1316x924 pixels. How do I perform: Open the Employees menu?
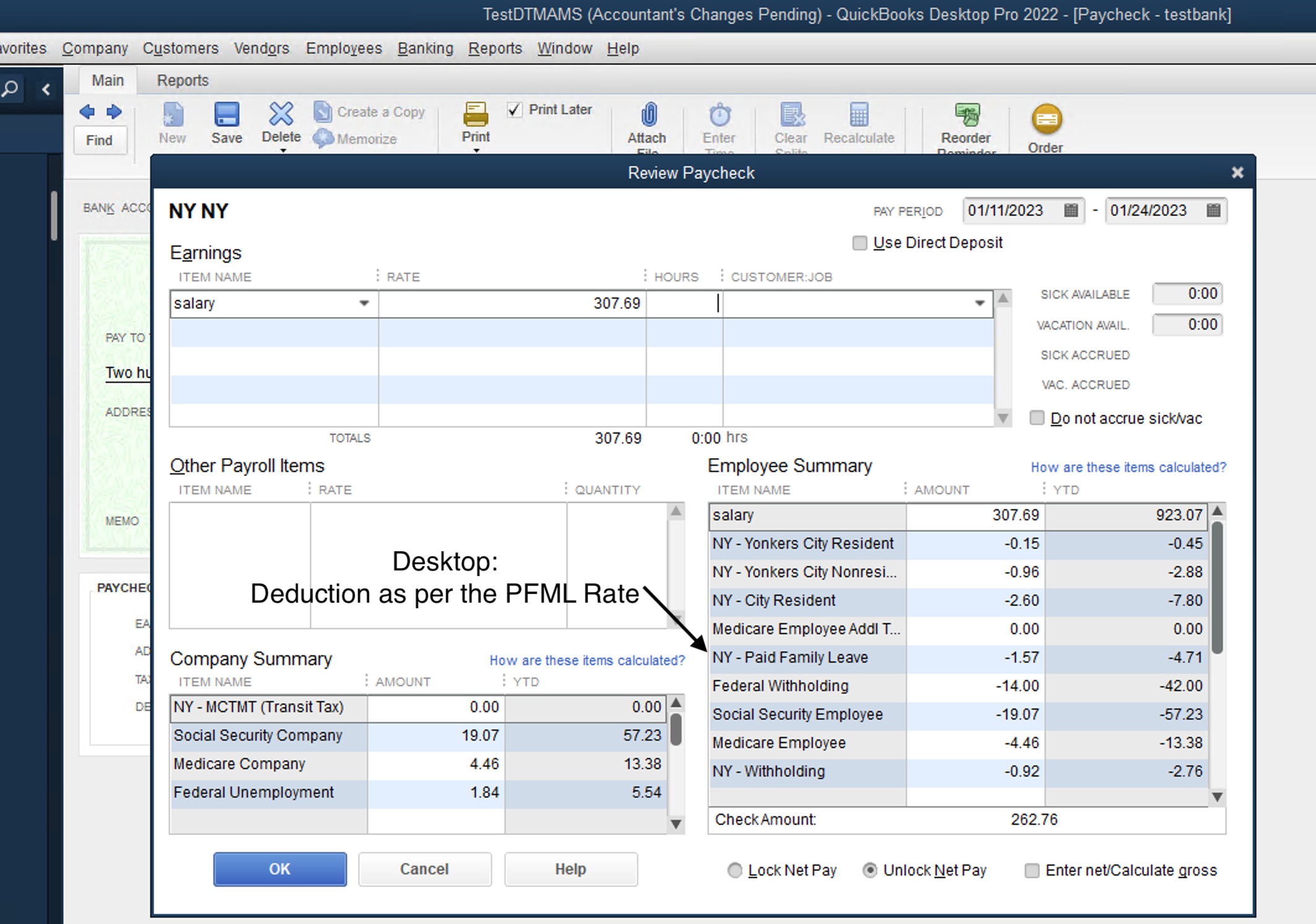(344, 48)
